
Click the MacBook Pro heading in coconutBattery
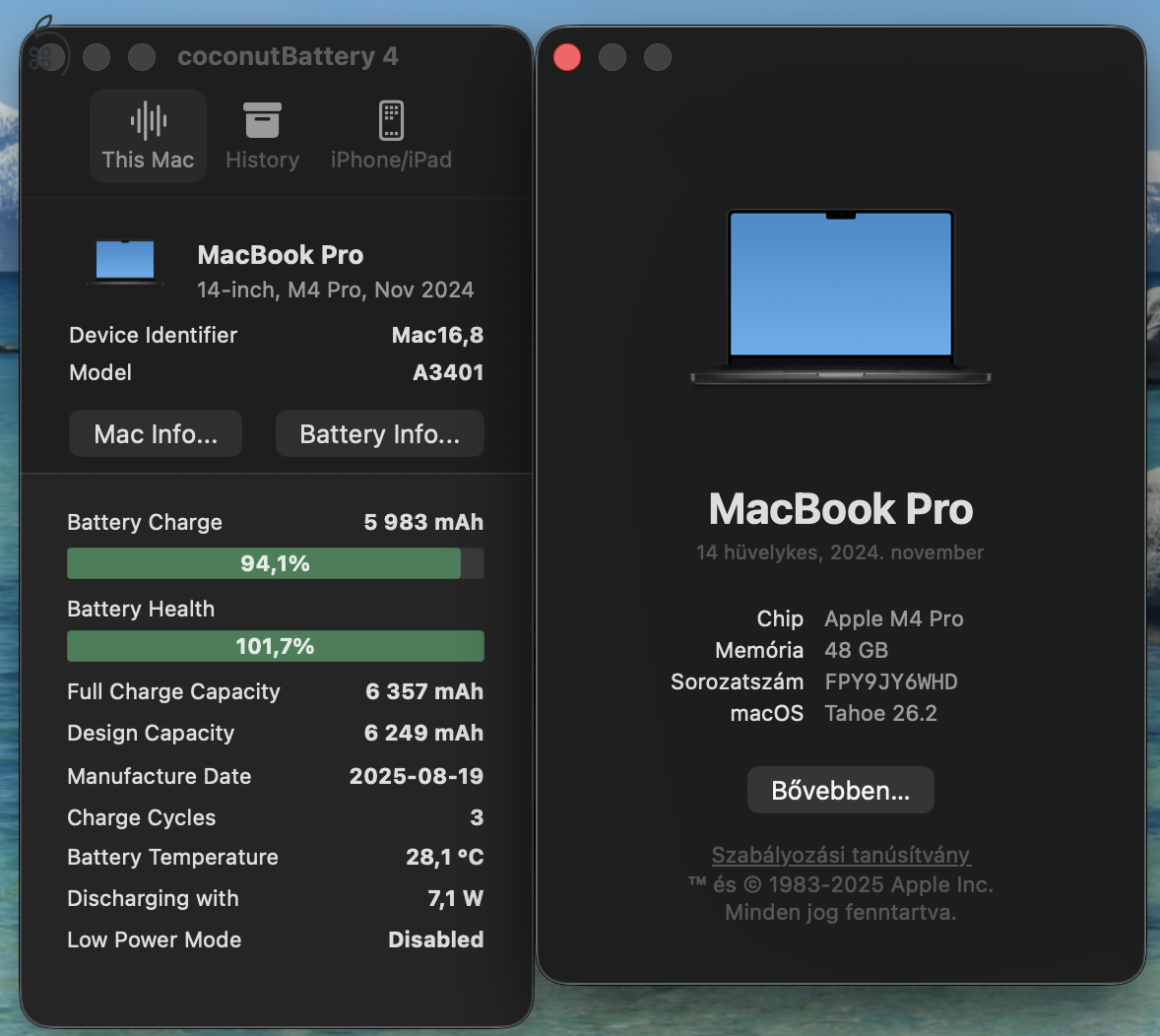(x=281, y=255)
